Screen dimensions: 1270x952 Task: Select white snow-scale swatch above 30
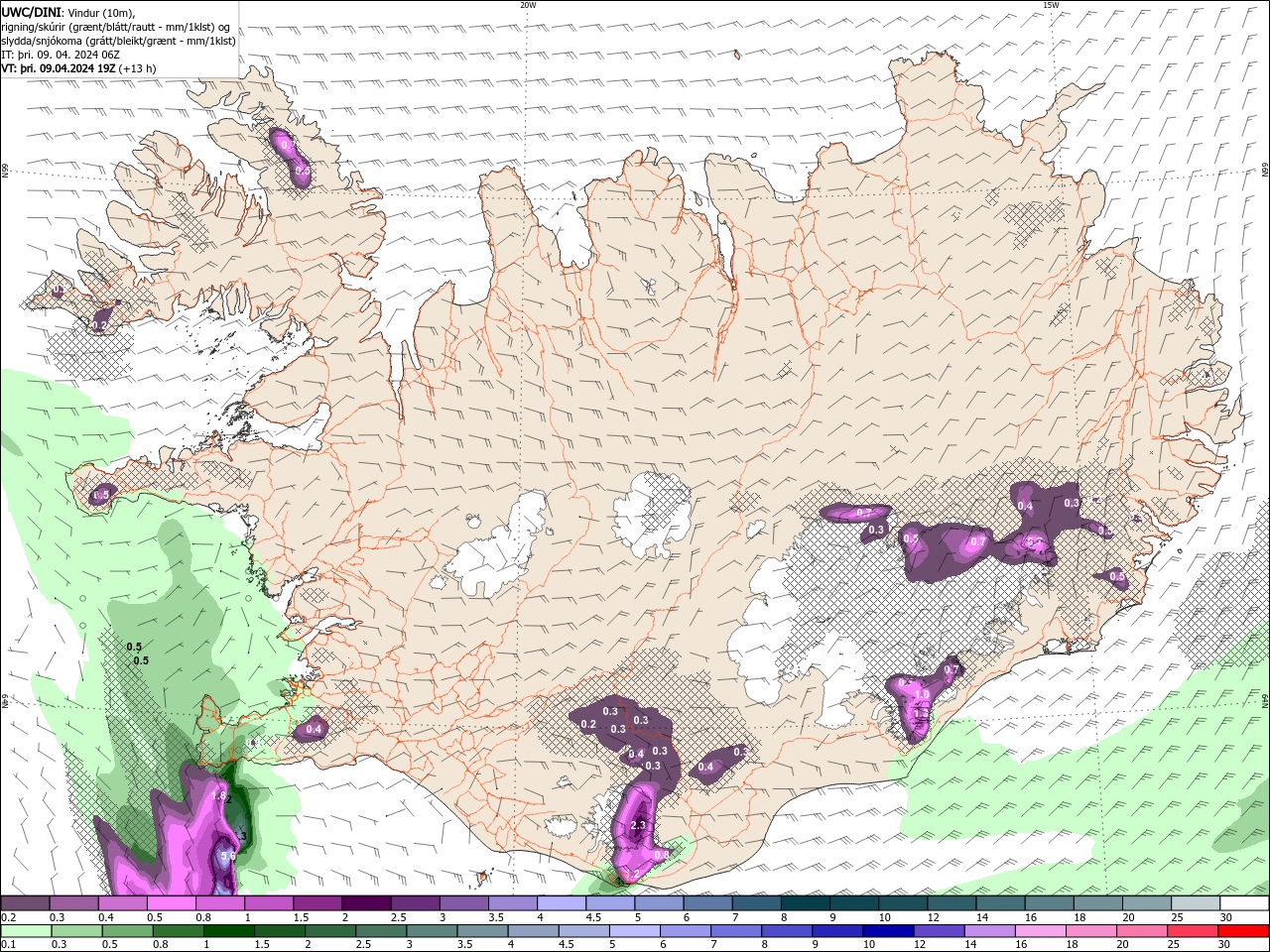pyautogui.click(x=1245, y=903)
